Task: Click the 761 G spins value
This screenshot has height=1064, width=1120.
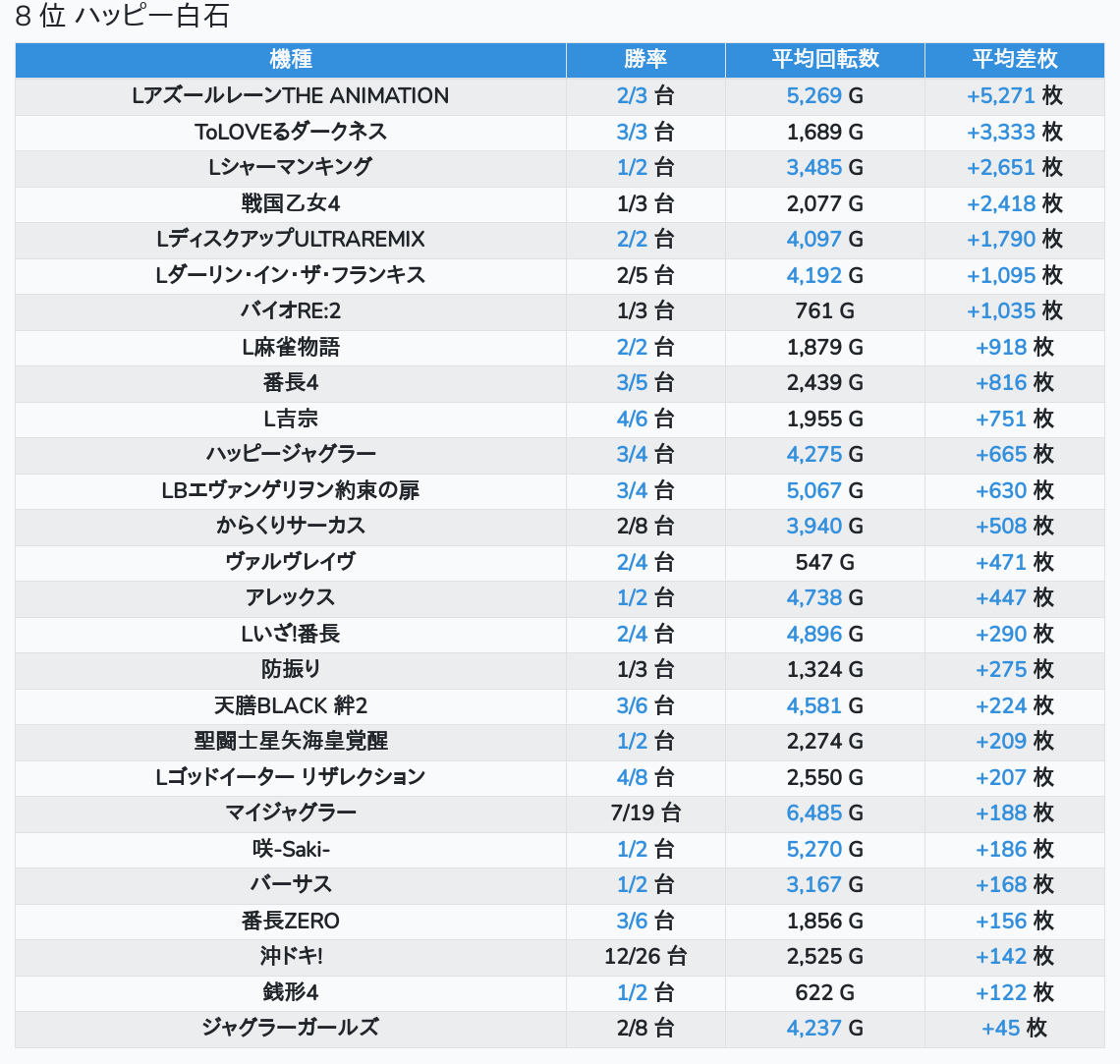Action: point(825,310)
